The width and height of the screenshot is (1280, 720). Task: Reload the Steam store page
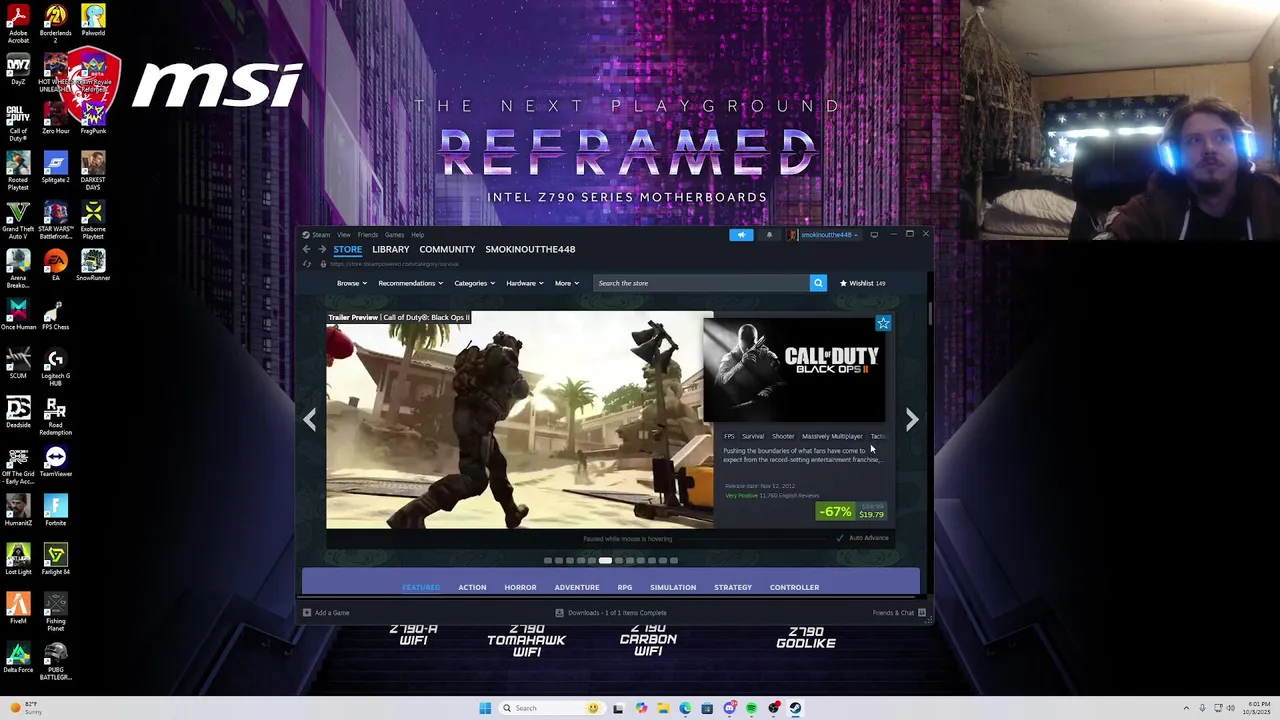point(307,264)
